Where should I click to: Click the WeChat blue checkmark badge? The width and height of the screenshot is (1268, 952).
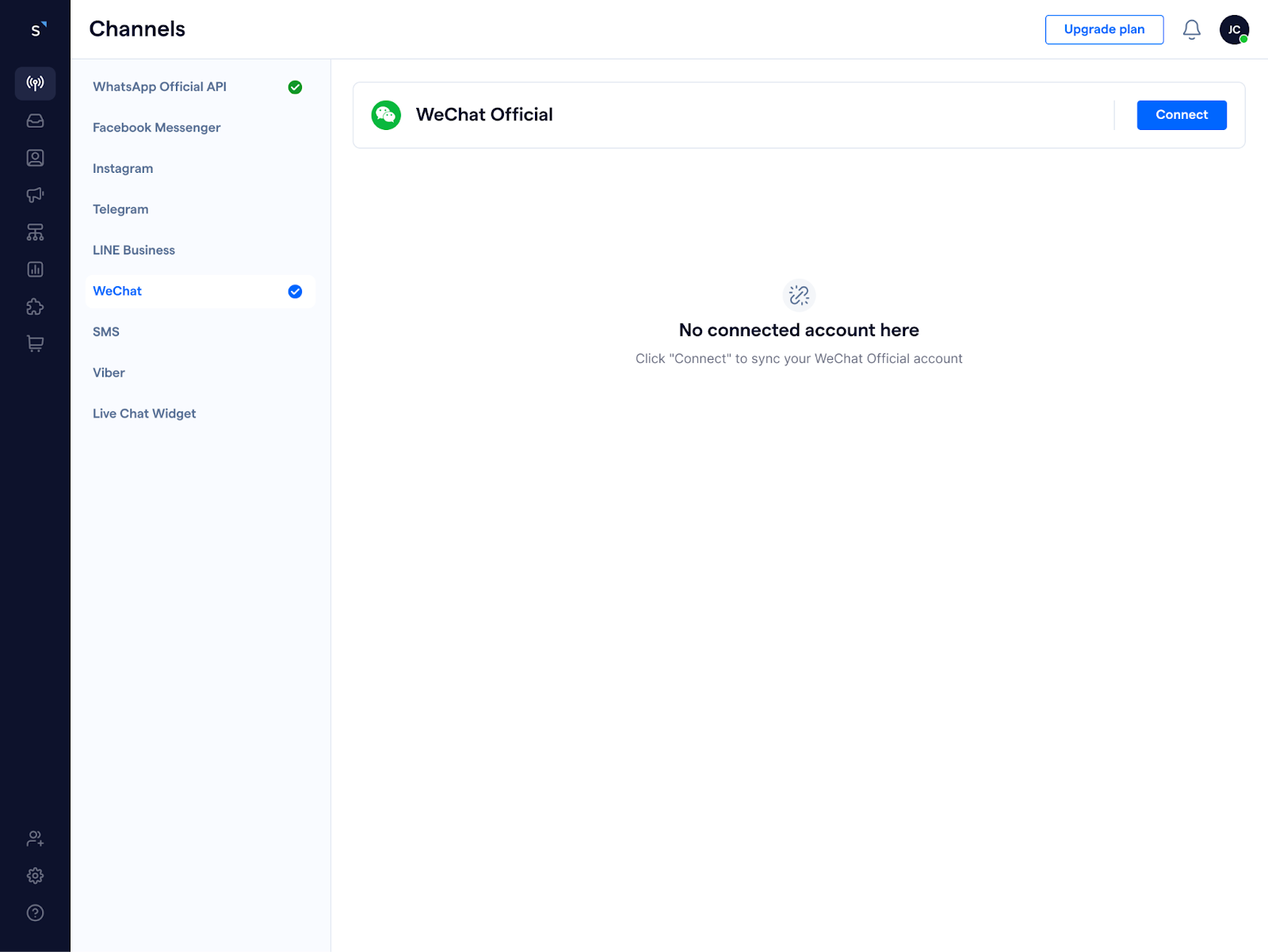point(295,292)
